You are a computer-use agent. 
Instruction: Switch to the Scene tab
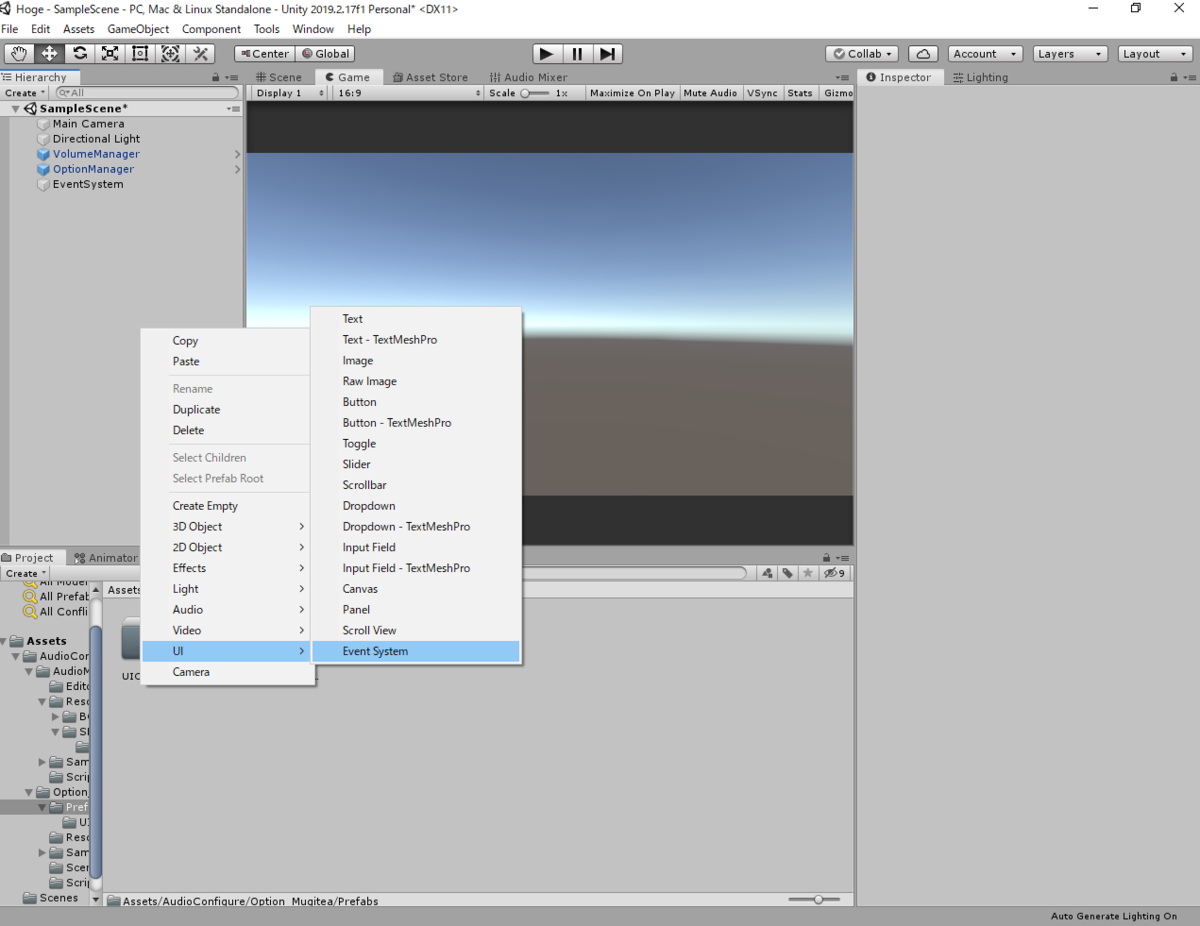pos(279,76)
